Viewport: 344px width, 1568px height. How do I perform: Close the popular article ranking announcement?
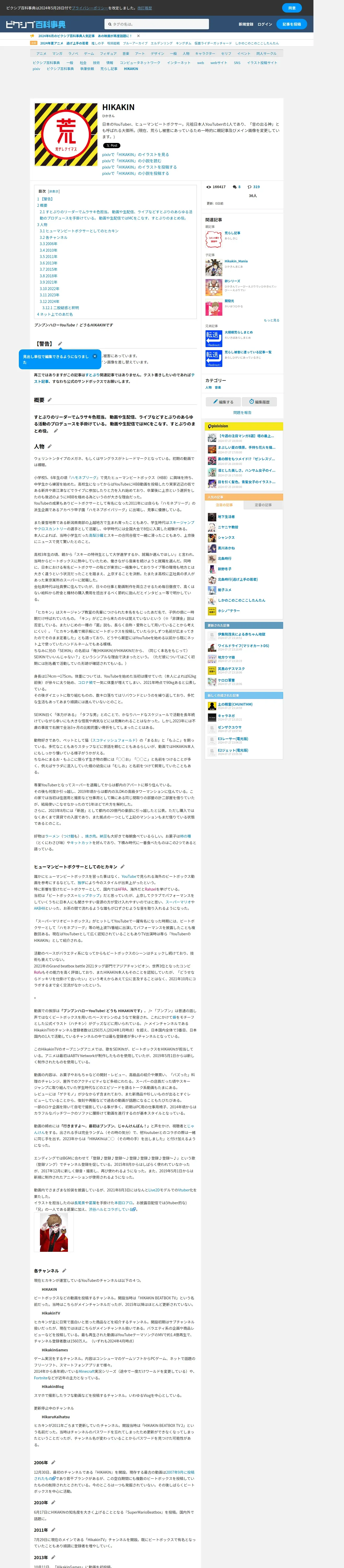(x=138, y=36)
